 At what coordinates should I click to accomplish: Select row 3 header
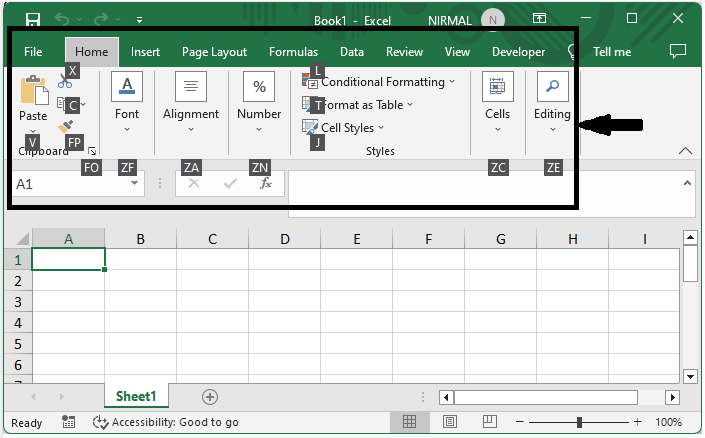click(x=18, y=302)
